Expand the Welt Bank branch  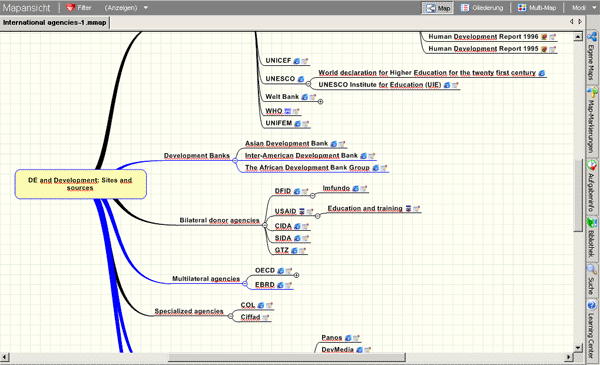tap(321, 102)
